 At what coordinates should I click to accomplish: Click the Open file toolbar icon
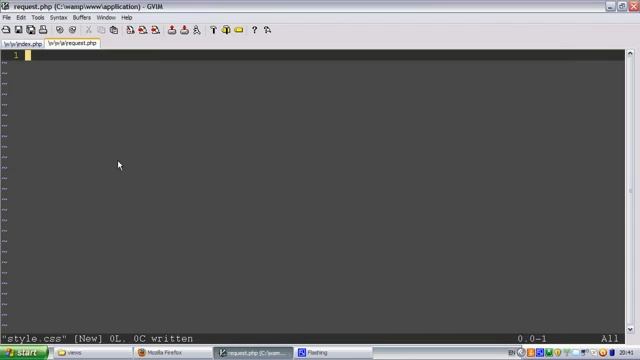pos(6,30)
